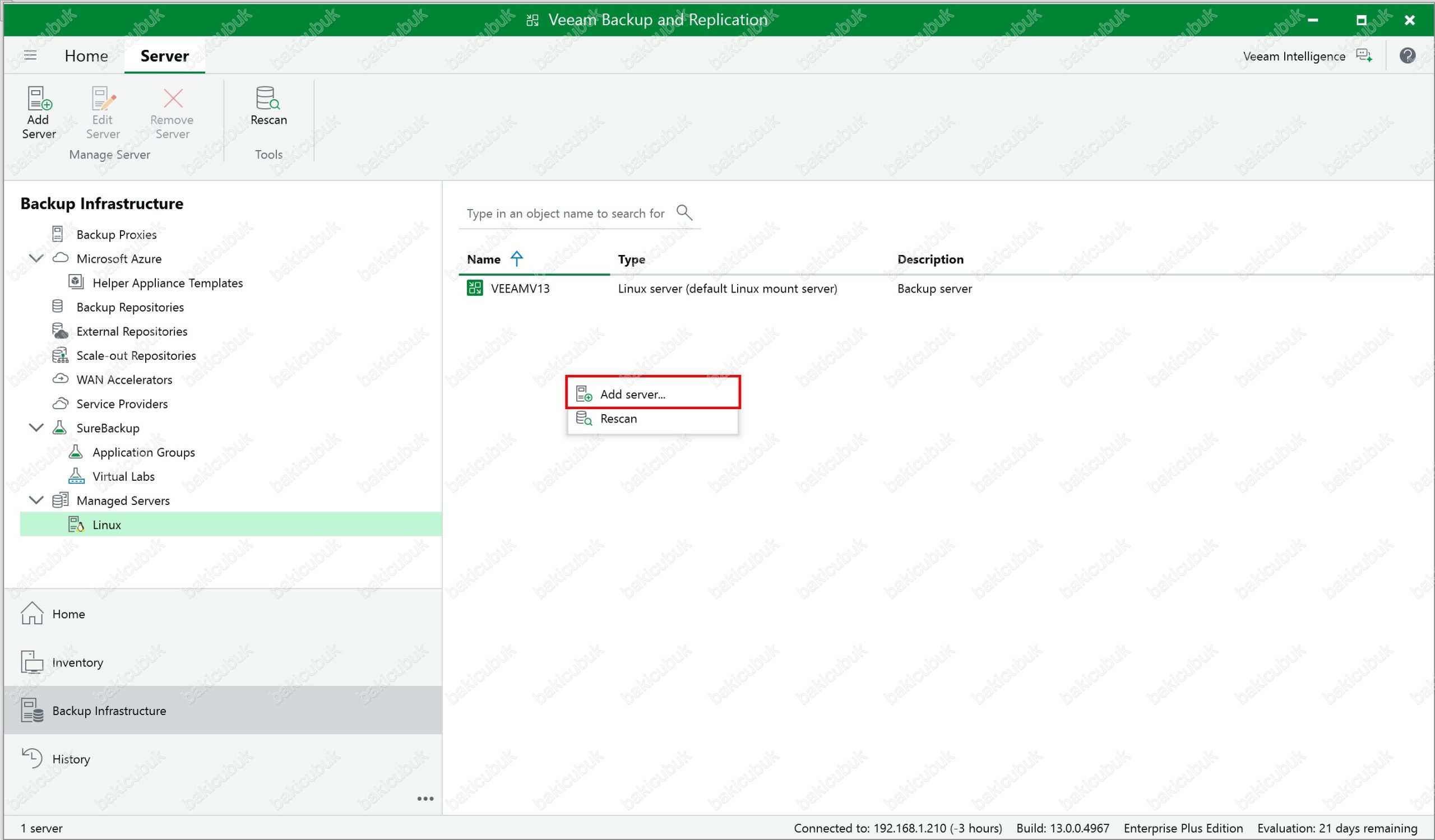Choose Add server... in context menu
1435x840 pixels.
point(652,394)
